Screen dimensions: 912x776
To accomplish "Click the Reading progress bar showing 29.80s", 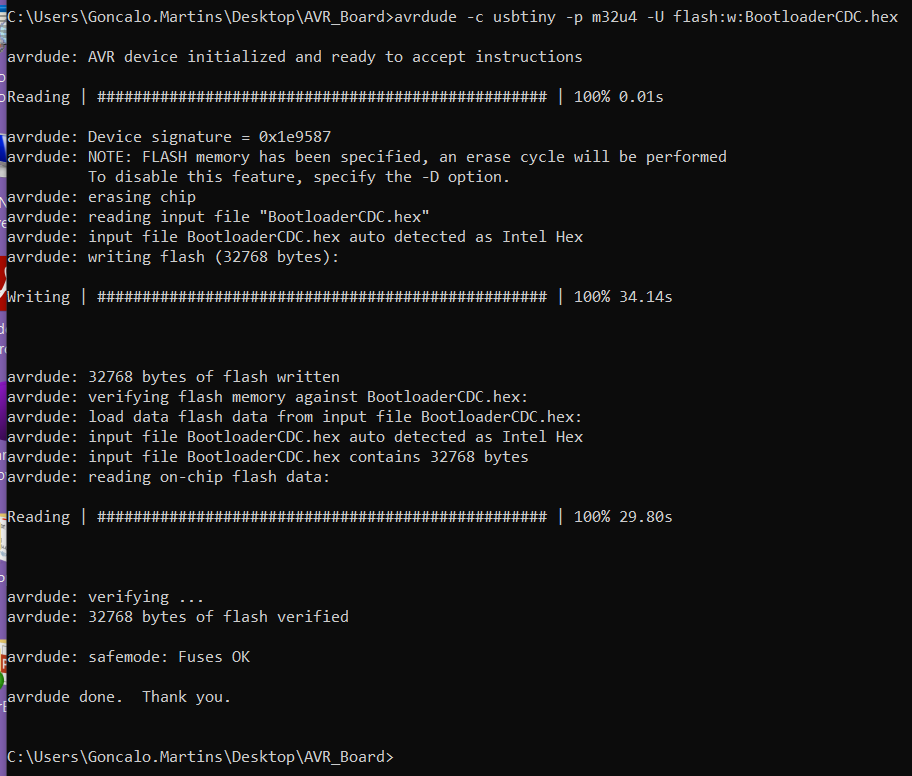I will tap(322, 517).
